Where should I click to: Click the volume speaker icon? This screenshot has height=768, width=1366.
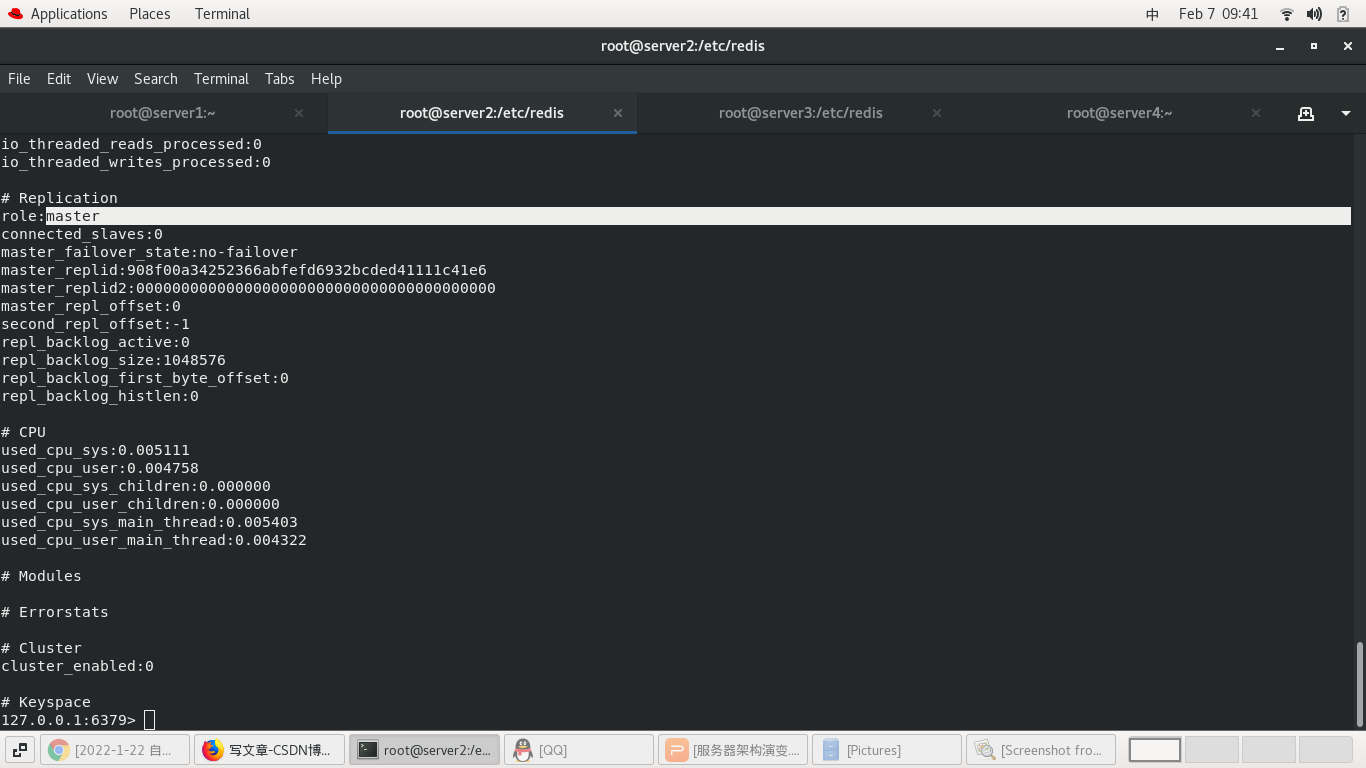[1312, 13]
